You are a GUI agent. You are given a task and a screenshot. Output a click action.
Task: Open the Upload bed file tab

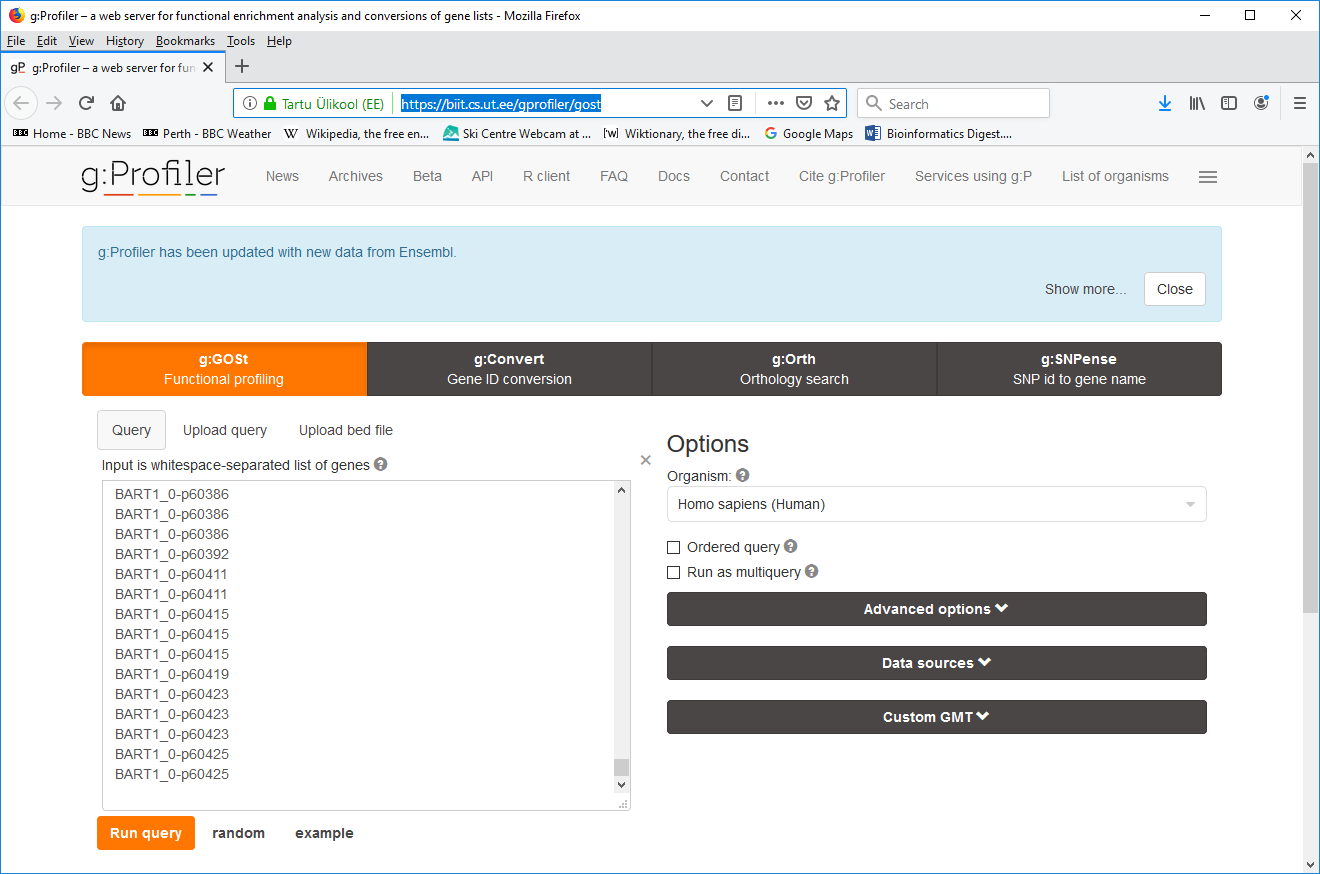tap(345, 430)
